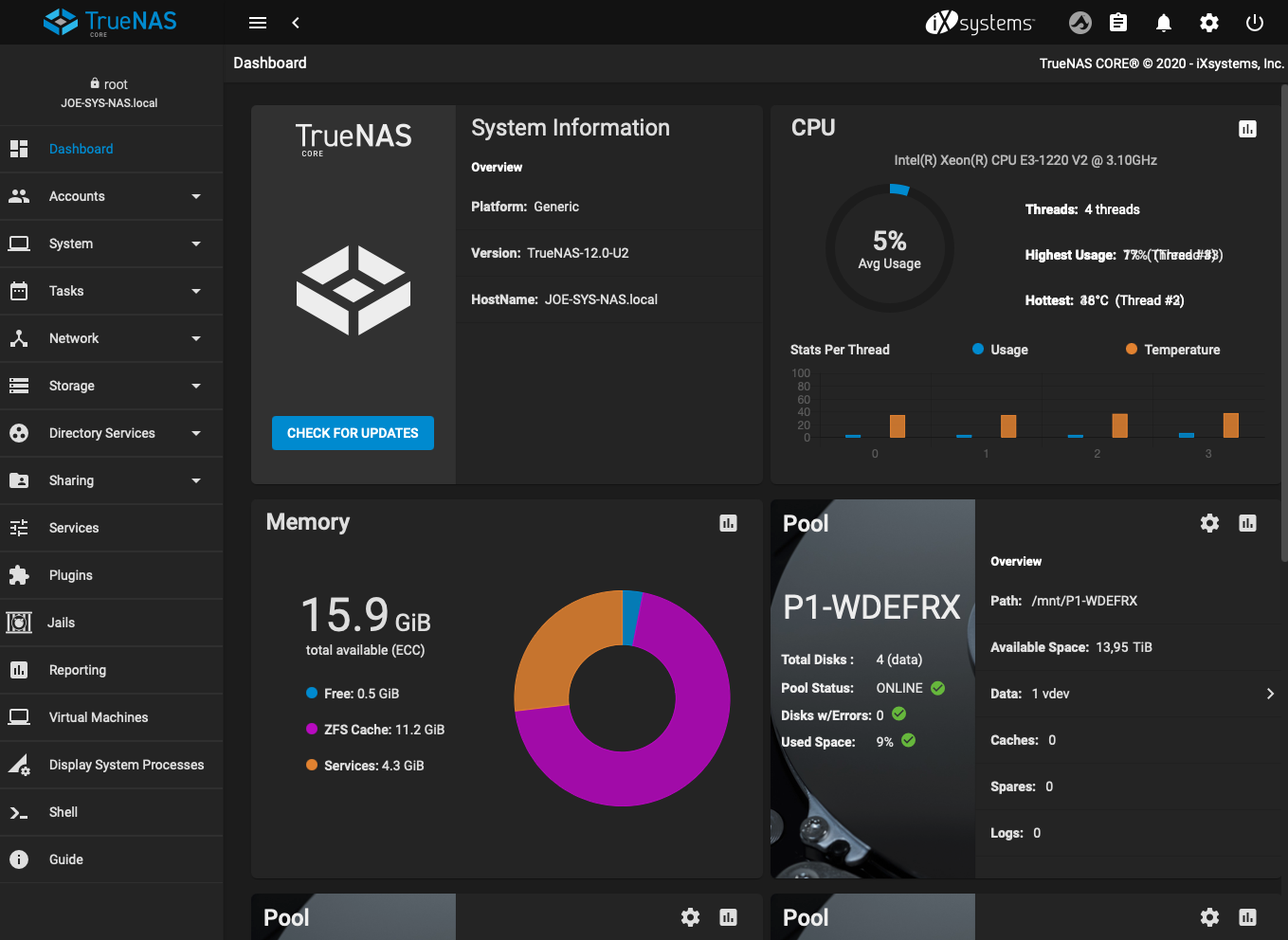Screen dimensions: 1288x940
Task: Expand the System menu arrow
Action: [x=196, y=244]
